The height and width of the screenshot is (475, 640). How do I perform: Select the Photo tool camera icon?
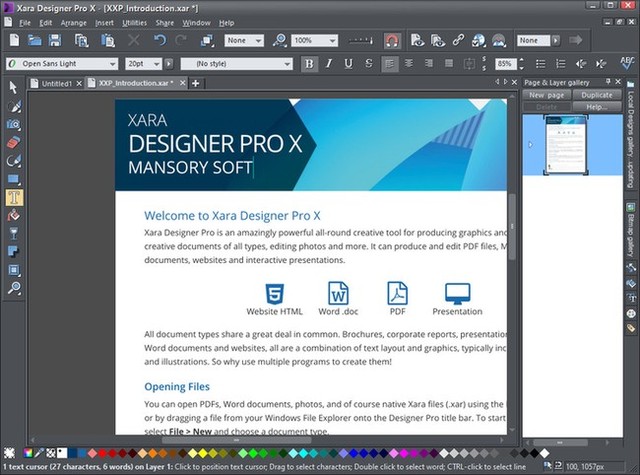pos(13,124)
